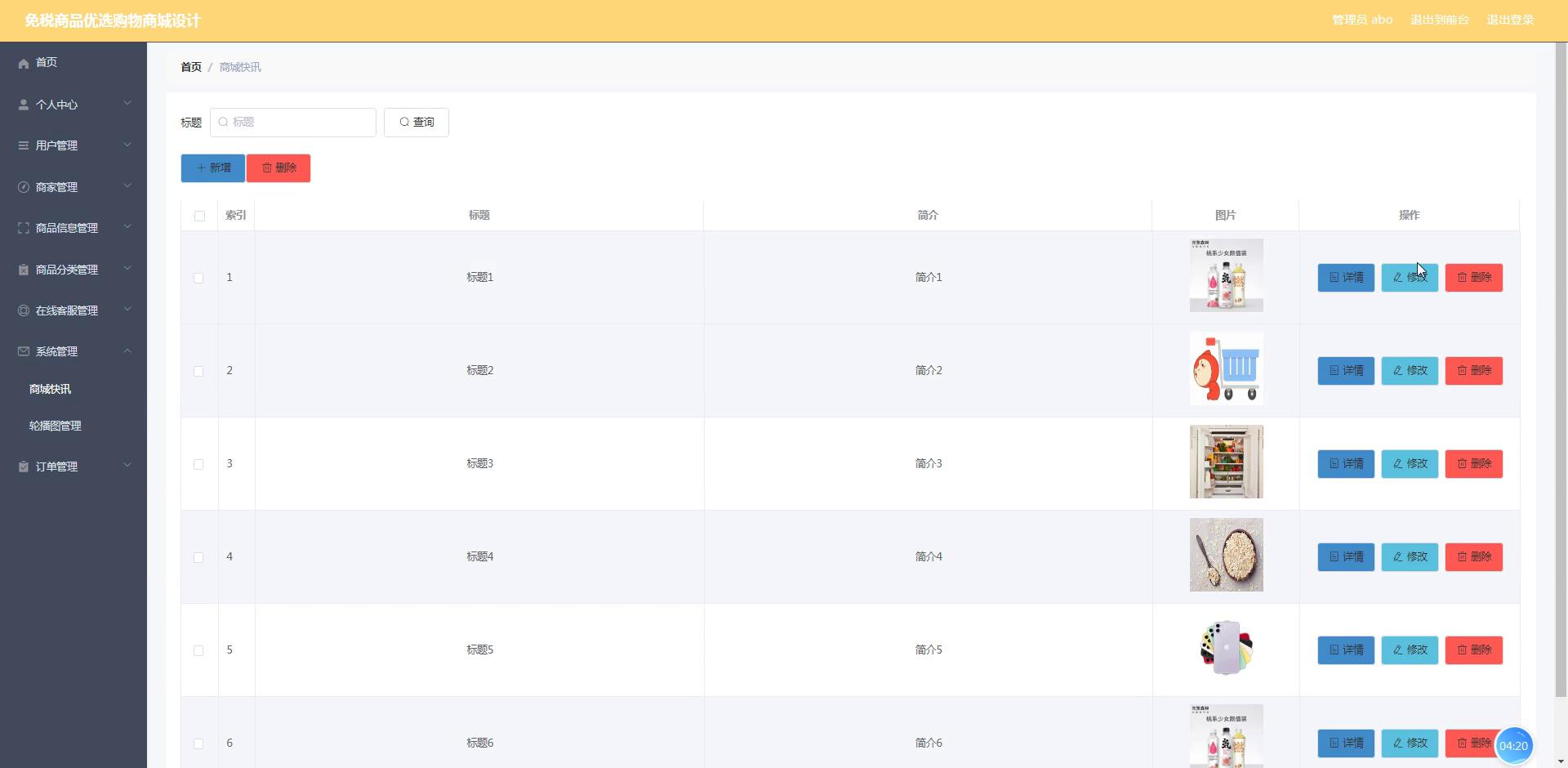Click the 订单管理 sidebar icon
This screenshot has height=768, width=1568.
coord(24,467)
